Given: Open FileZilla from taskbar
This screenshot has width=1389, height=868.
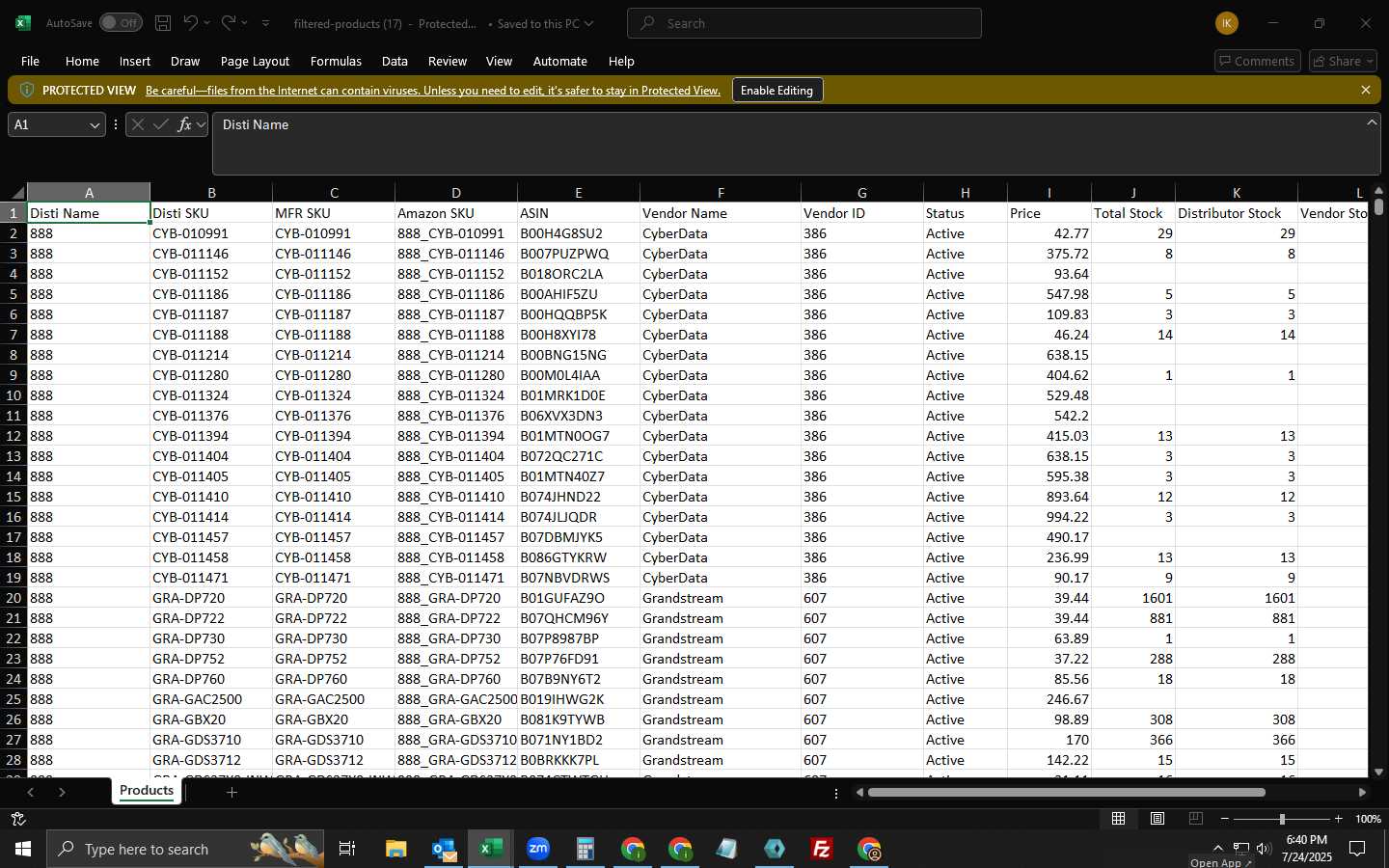Looking at the screenshot, I should 822,849.
